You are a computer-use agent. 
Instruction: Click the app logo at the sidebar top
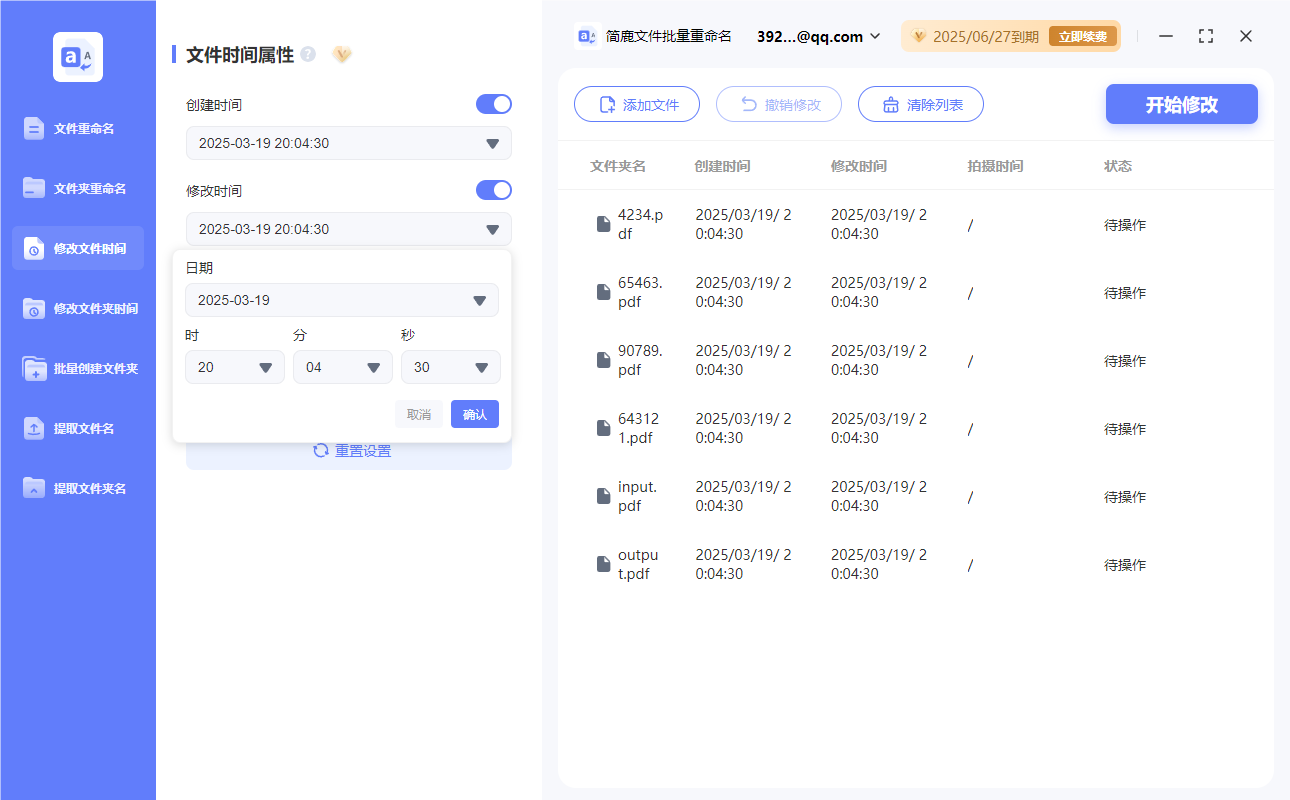pos(77,56)
